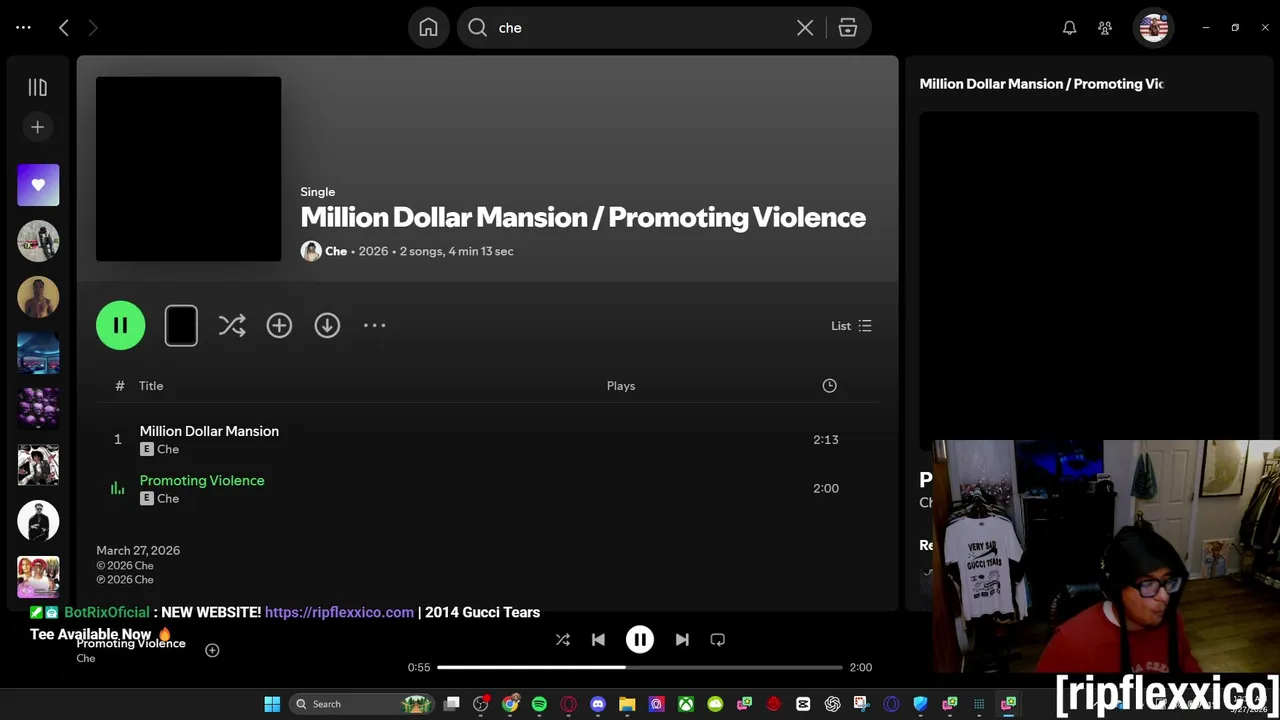
Task: Open the ripflexxico.com link
Action: (339, 612)
